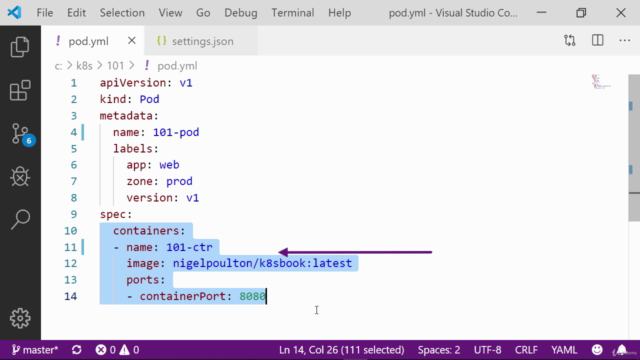Change indentation via Spaces: 2

439,350
